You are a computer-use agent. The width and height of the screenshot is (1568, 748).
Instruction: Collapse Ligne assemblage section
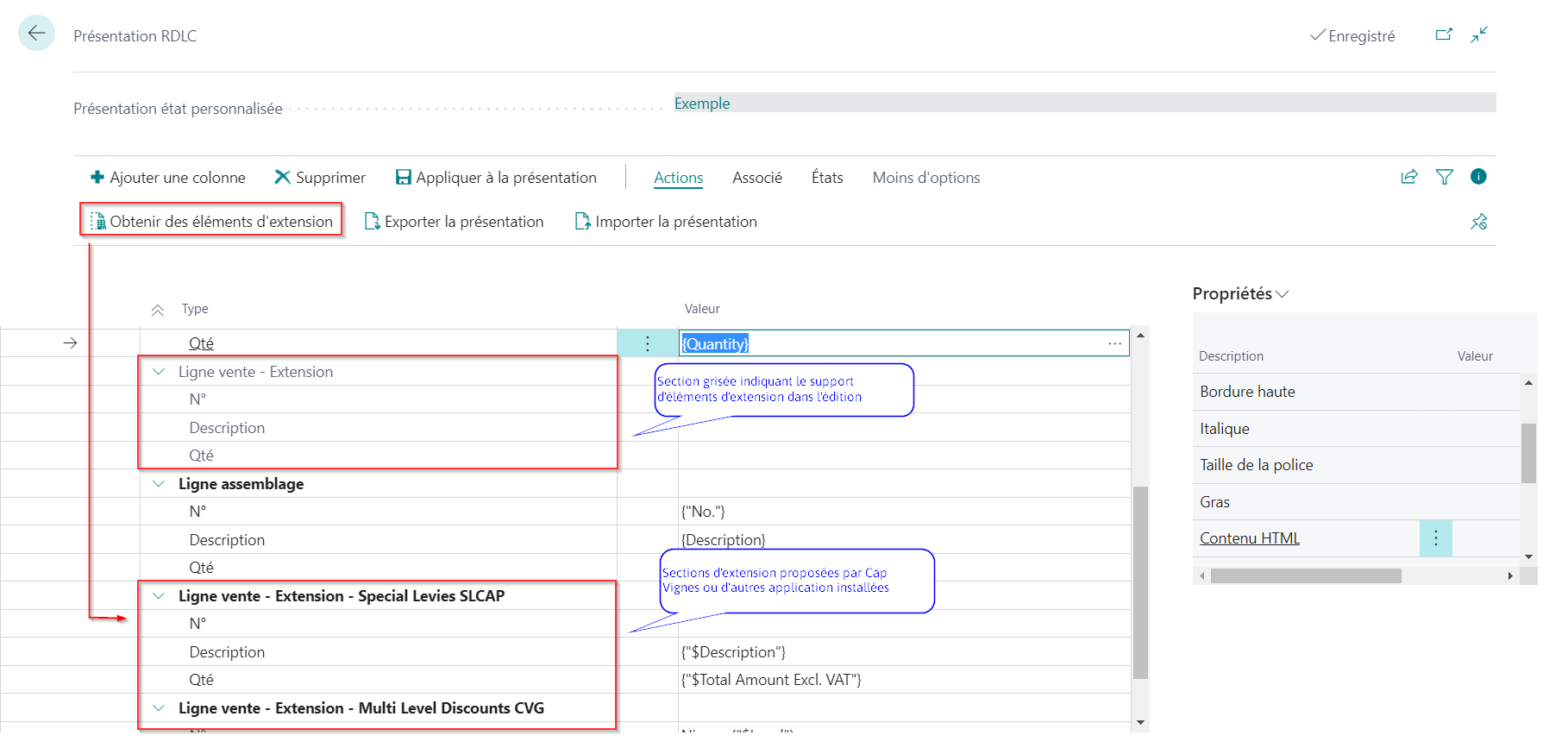point(159,484)
